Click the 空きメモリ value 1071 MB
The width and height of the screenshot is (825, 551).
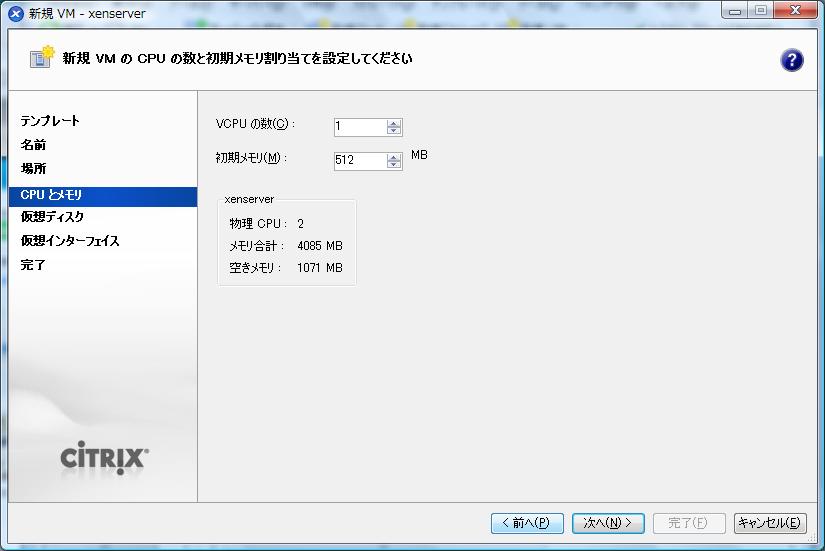(320, 268)
